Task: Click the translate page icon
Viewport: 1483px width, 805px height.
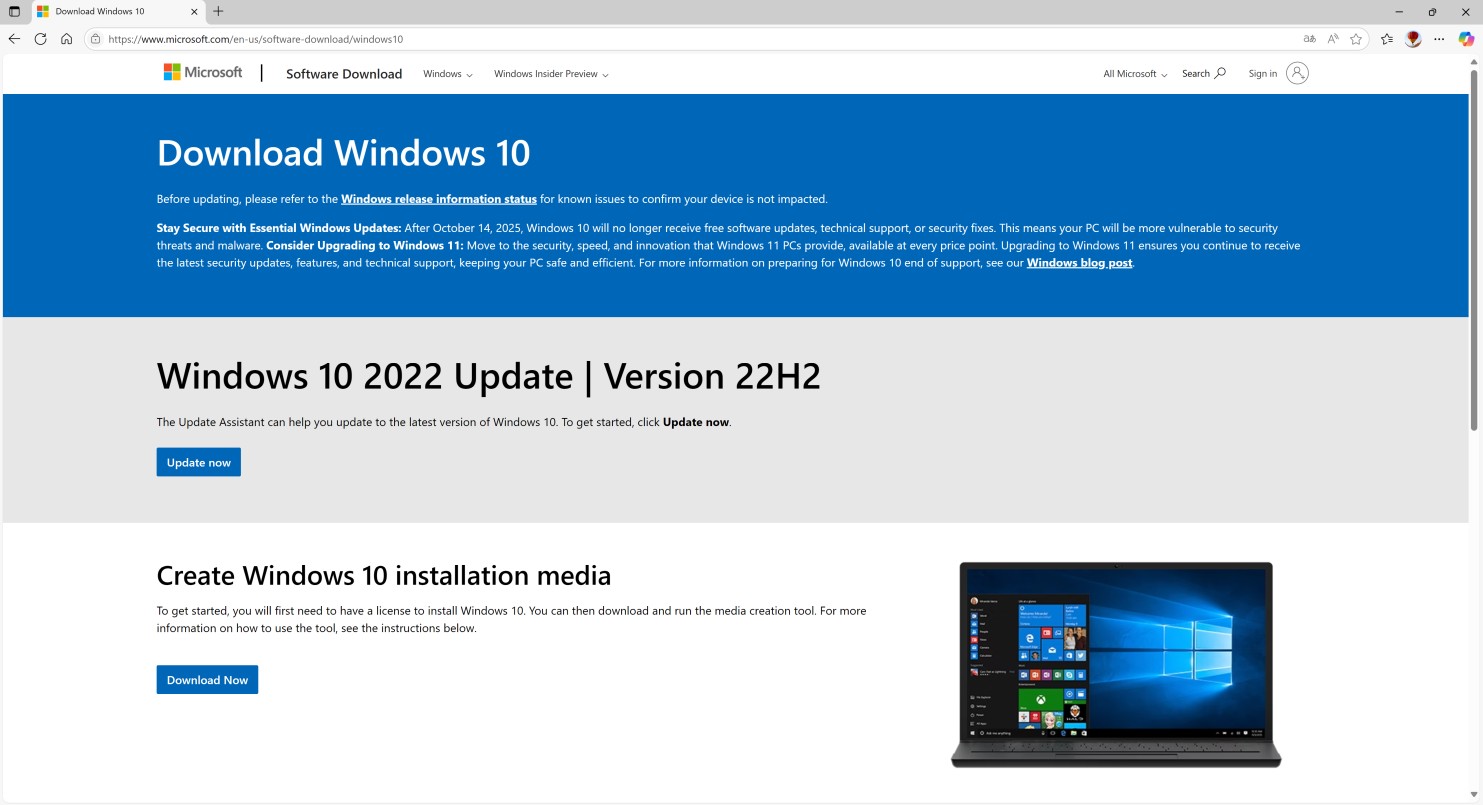Action: click(1310, 39)
